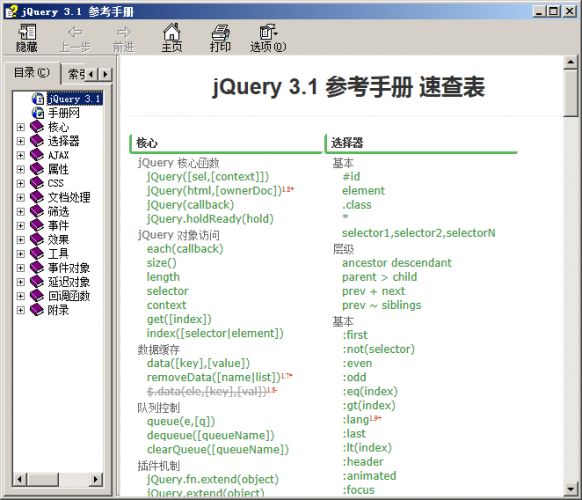Viewport: 582px width, 500px height.
Task: Click the tab strip scroll-right arrow
Action: pyautogui.click(x=106, y=75)
